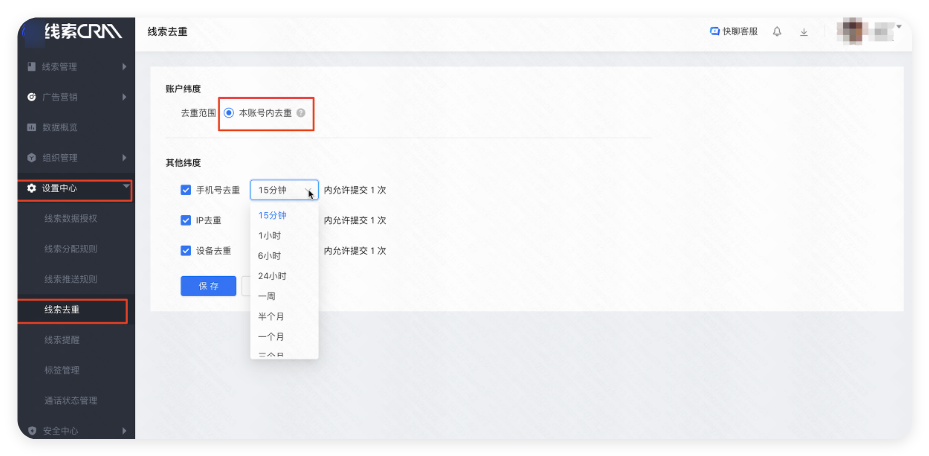929x456 pixels.
Task: Choose 一个月 in the dropdown list
Action: (284, 336)
